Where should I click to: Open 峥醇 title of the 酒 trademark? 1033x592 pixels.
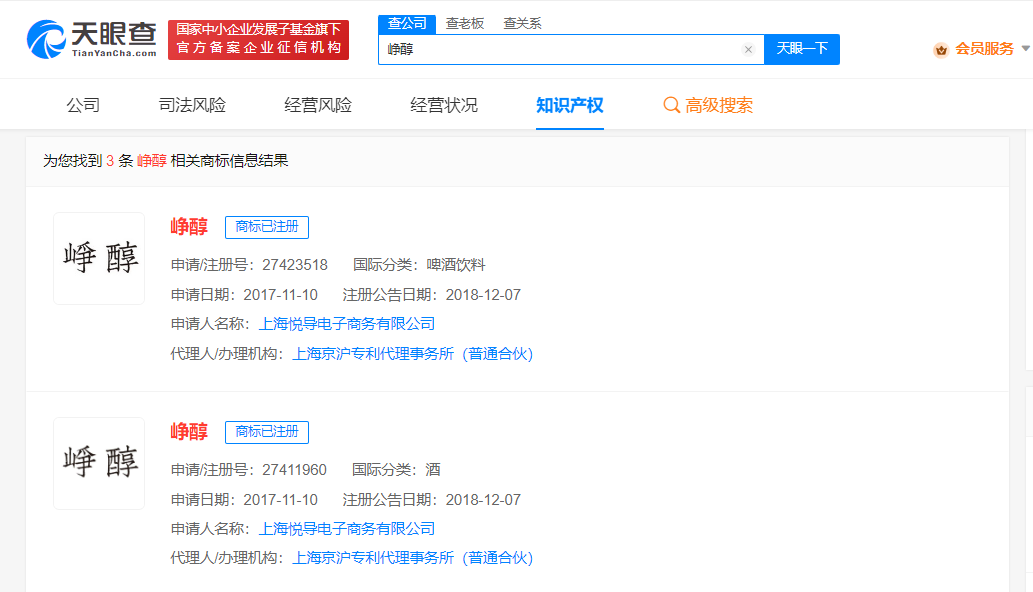(189, 431)
